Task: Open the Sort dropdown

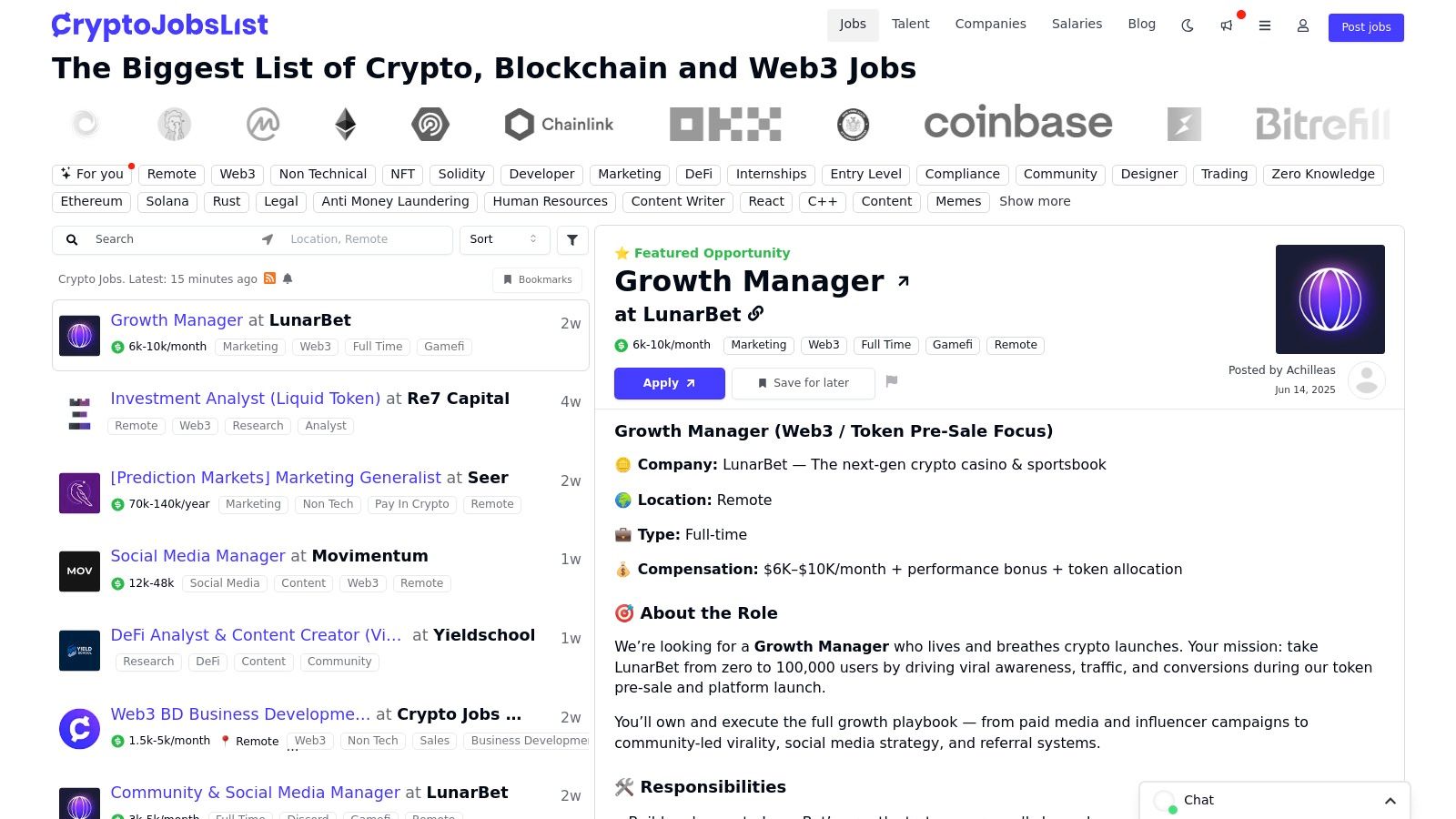Action: tap(503, 239)
